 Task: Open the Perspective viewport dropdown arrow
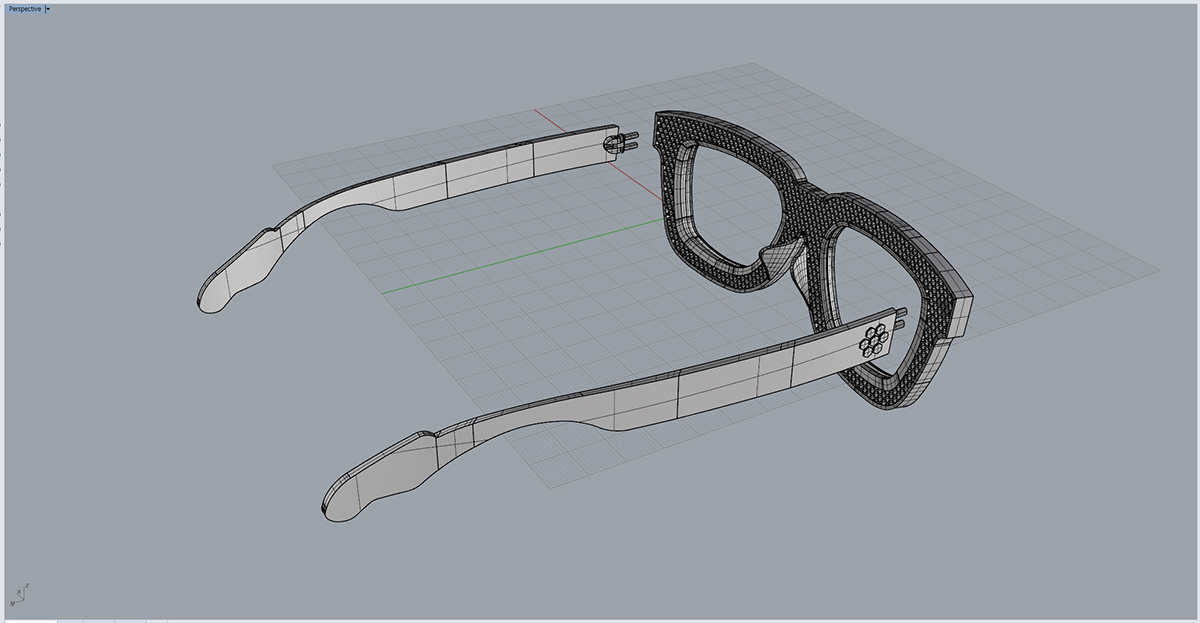tap(49, 9)
